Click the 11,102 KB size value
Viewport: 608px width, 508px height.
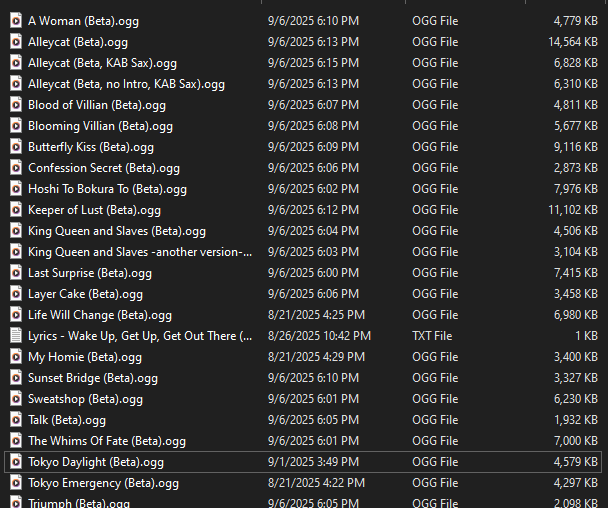coord(573,209)
